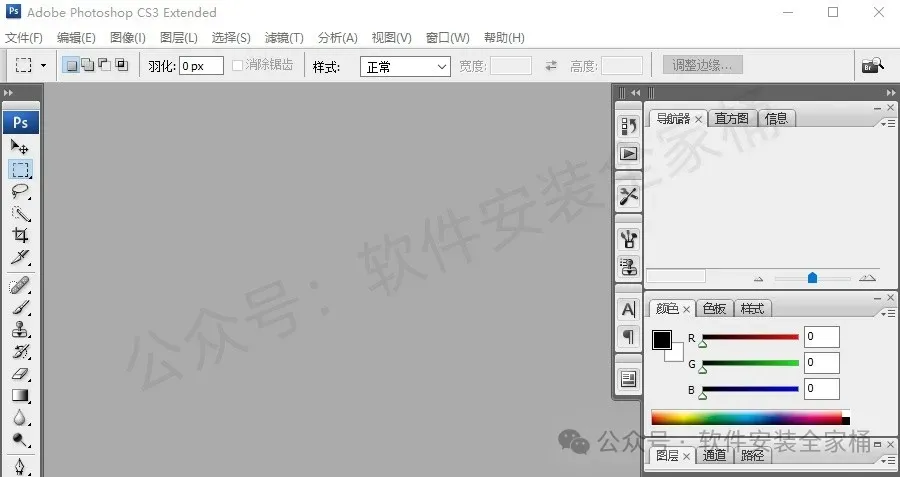Click the navigator zoom out button
The image size is (900, 477).
click(758, 279)
